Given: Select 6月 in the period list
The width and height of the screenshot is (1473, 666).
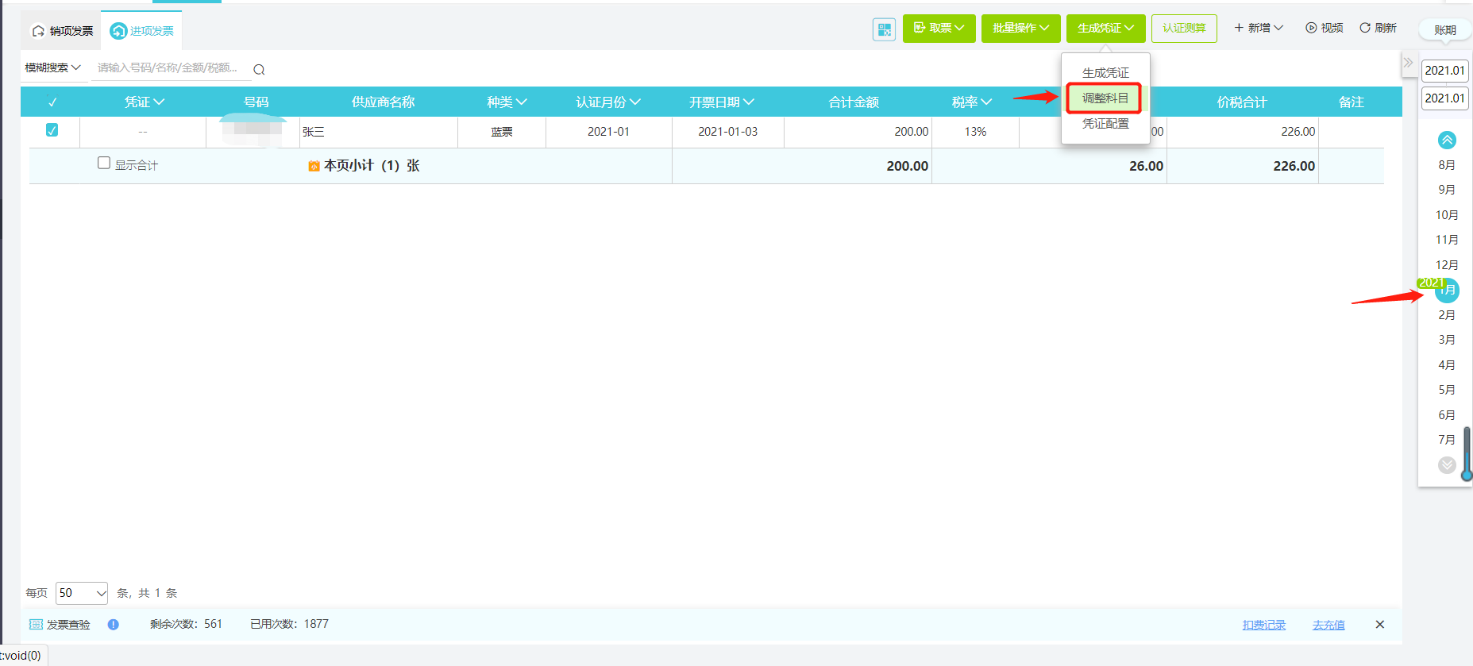Looking at the screenshot, I should pyautogui.click(x=1447, y=415).
